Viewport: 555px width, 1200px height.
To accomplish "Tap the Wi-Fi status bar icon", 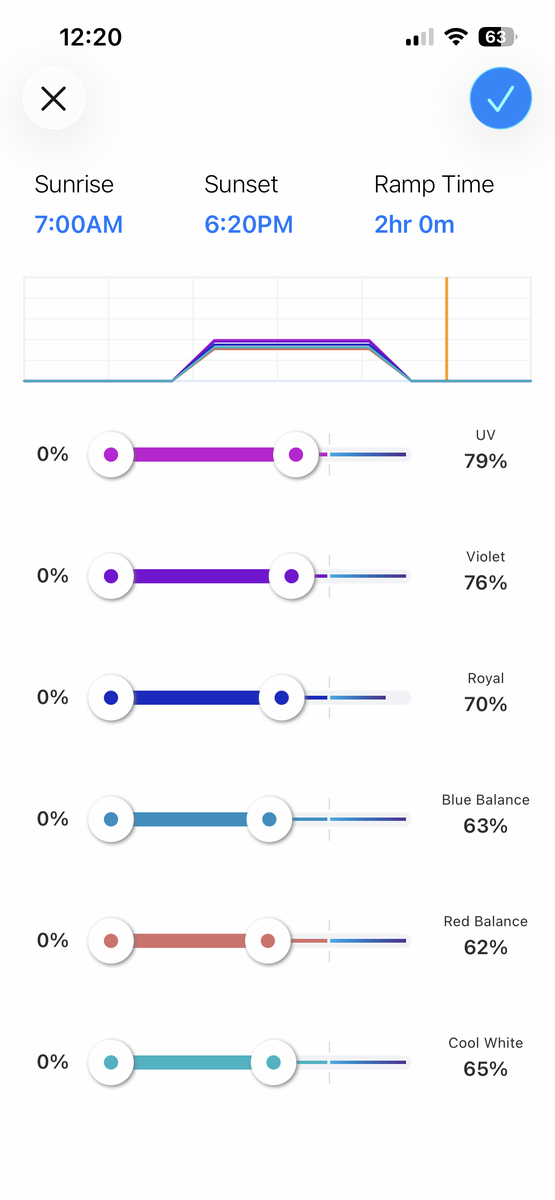I will 456,37.
